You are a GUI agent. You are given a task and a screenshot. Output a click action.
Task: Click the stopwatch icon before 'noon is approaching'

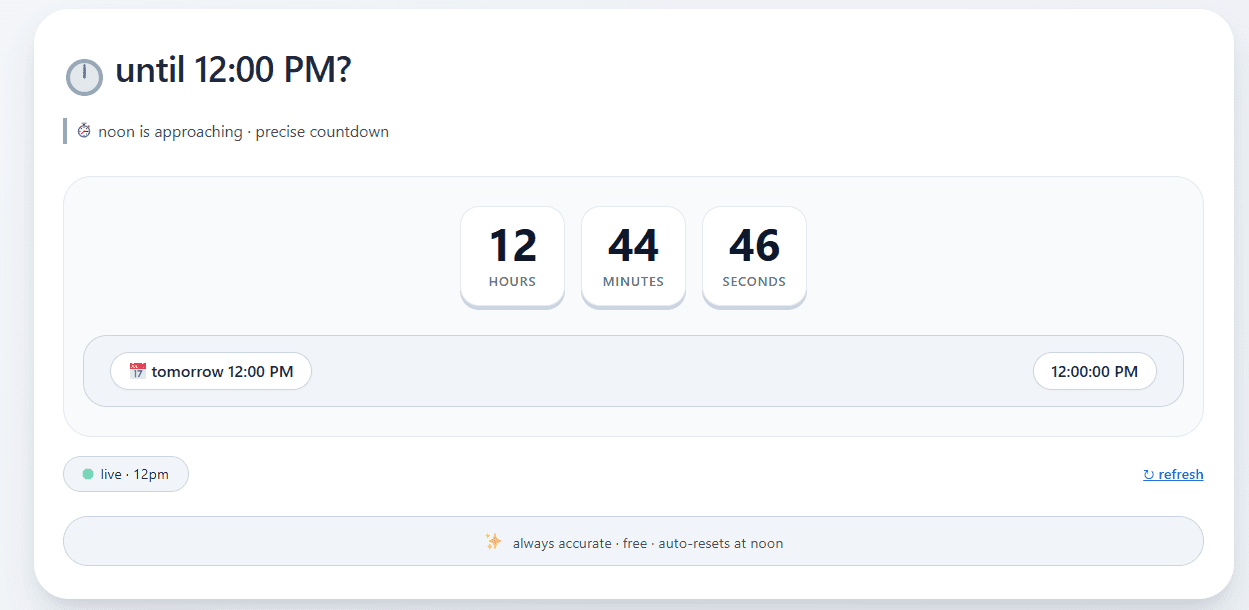84,131
